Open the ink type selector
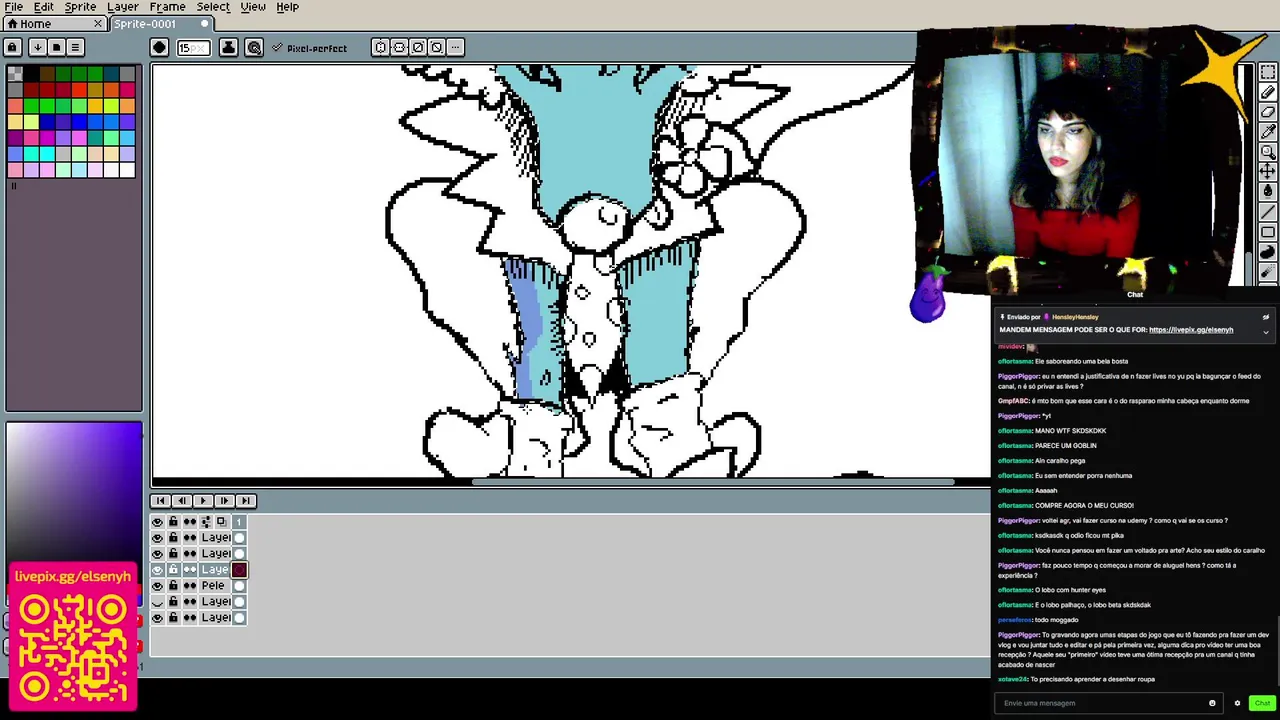The width and height of the screenshot is (1280, 720). pyautogui.click(x=229, y=47)
